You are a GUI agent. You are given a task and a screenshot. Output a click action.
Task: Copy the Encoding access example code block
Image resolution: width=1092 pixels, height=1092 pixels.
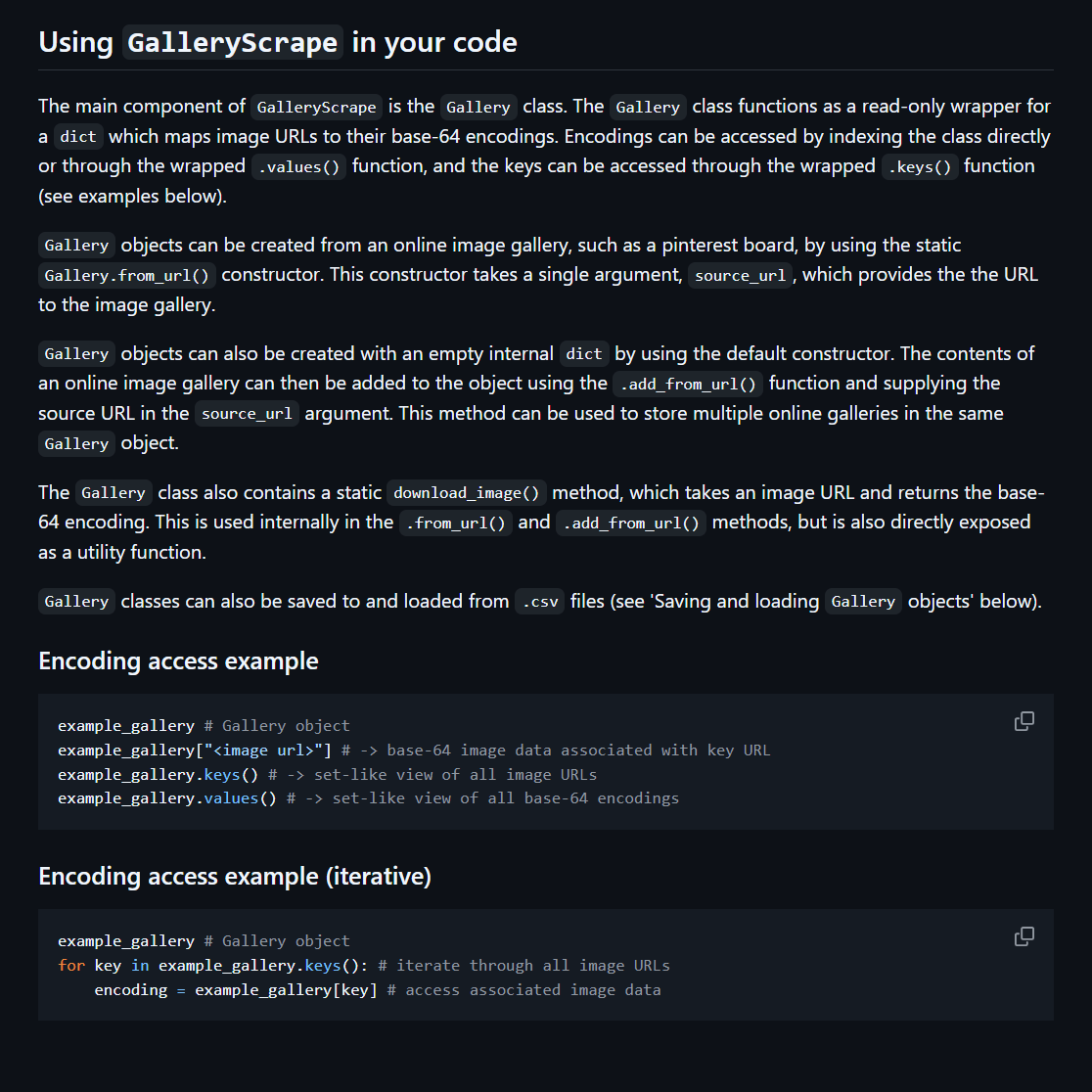tap(1024, 721)
